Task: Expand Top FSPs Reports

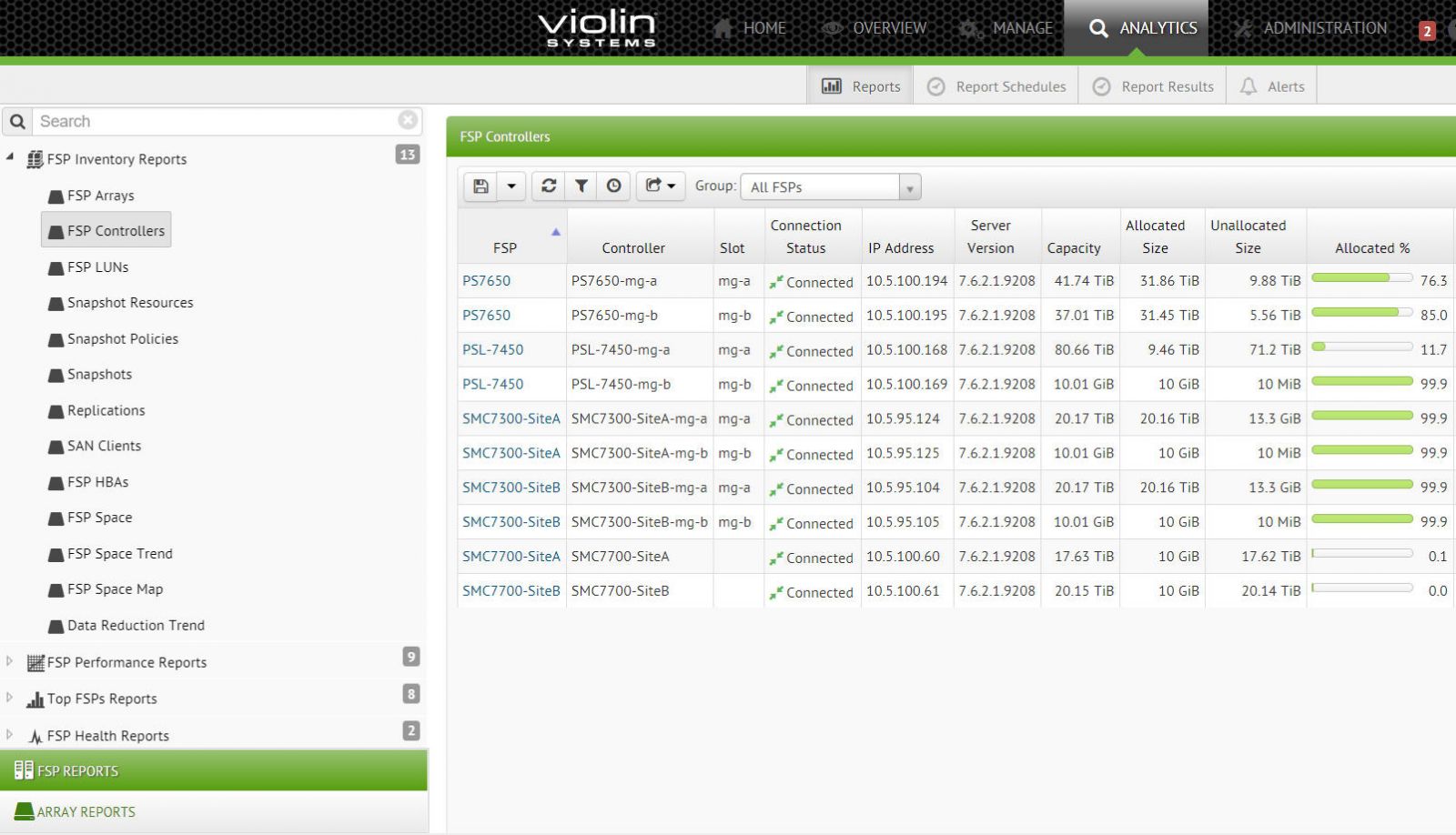Action: [x=10, y=698]
